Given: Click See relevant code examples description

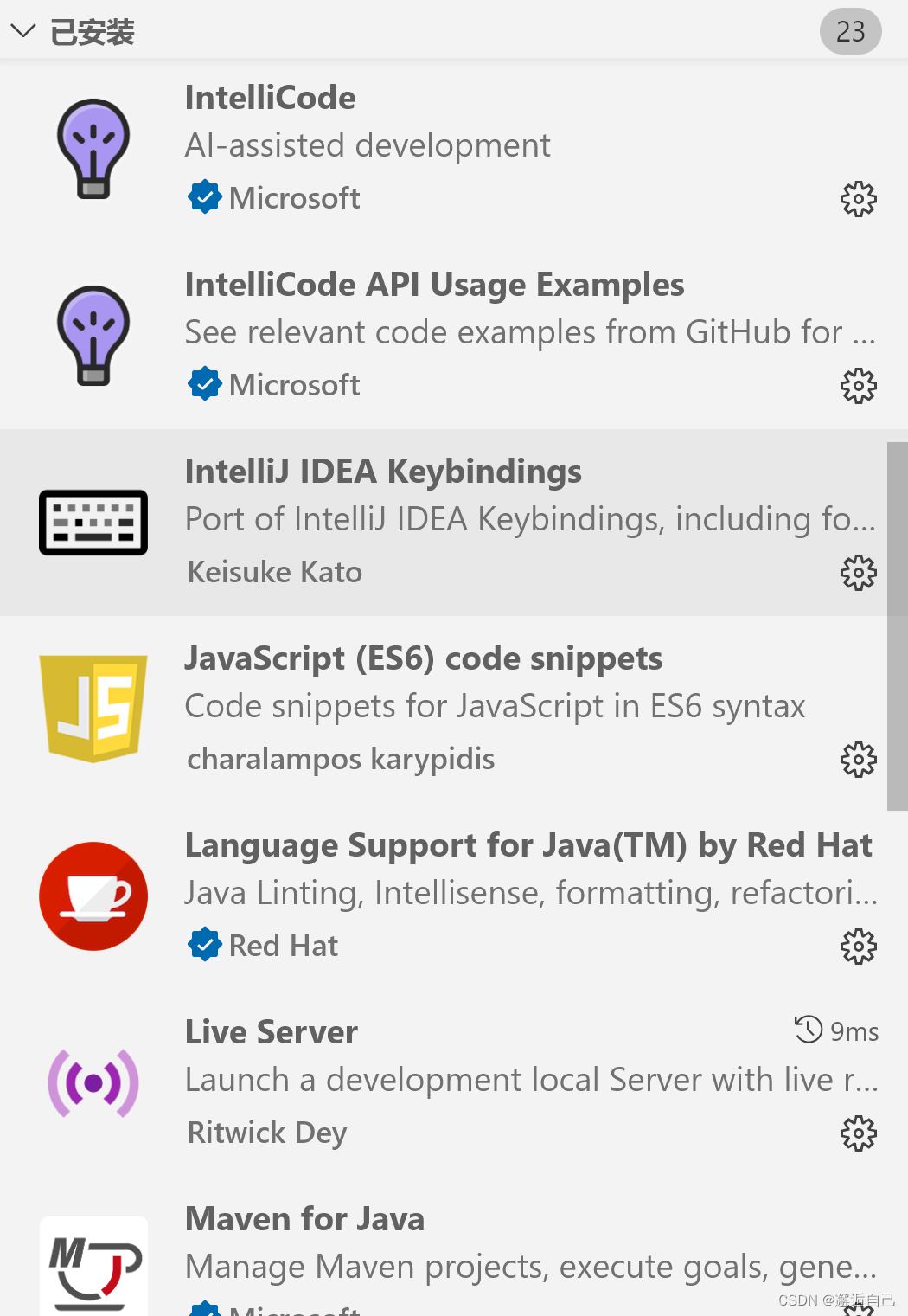Looking at the screenshot, I should (530, 332).
